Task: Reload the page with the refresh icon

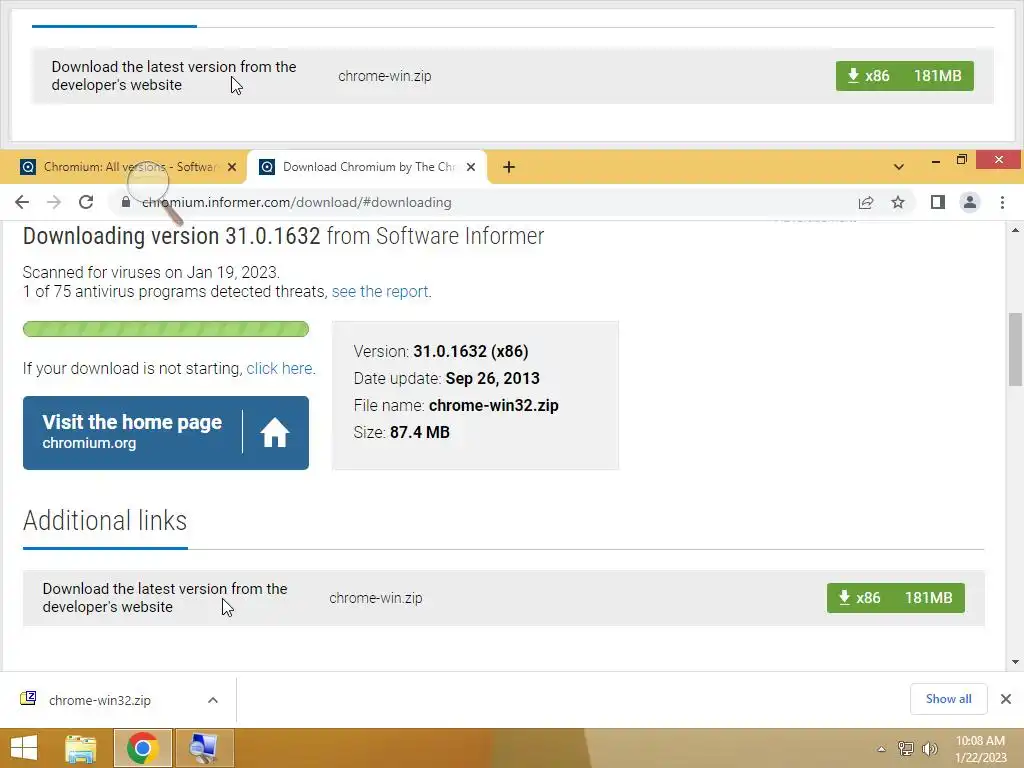Action: (86, 202)
